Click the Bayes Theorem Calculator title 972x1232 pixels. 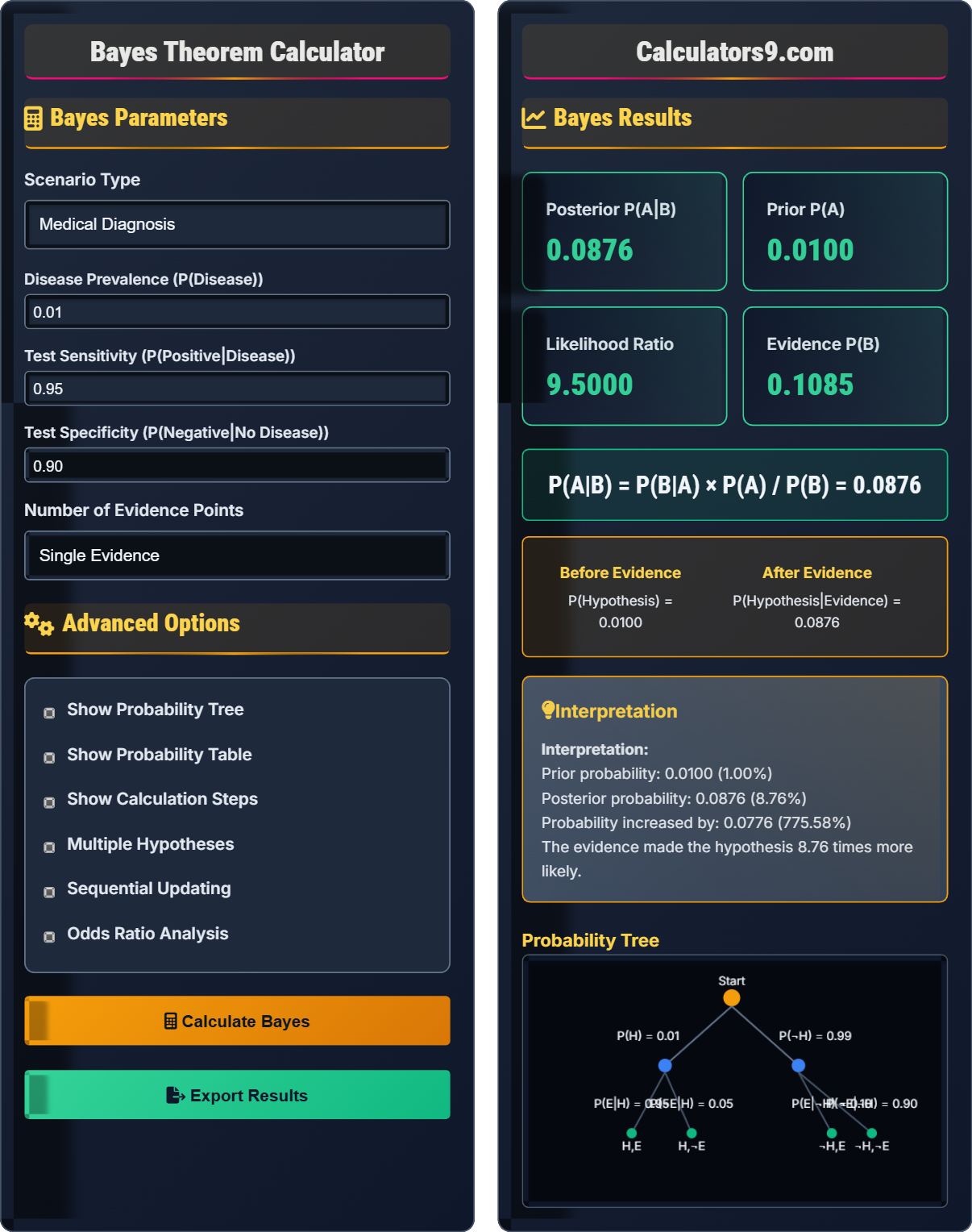click(x=237, y=52)
